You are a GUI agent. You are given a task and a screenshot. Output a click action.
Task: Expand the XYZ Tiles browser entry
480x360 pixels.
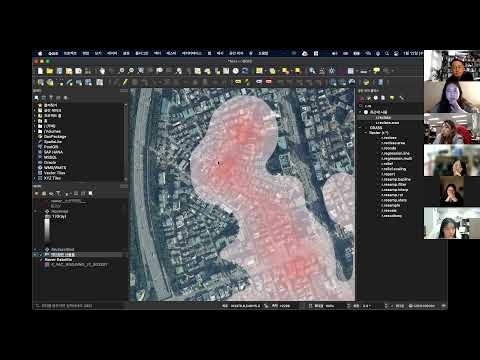coord(35,178)
